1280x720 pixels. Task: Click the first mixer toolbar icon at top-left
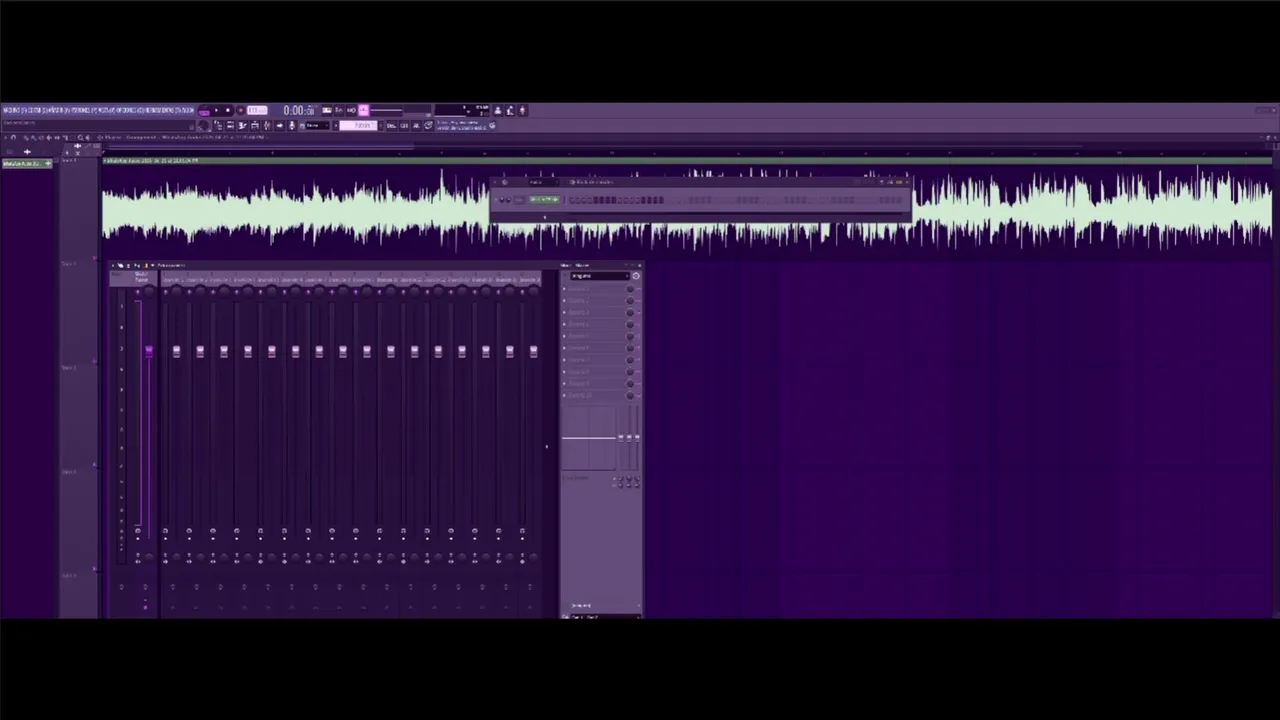[x=113, y=266]
